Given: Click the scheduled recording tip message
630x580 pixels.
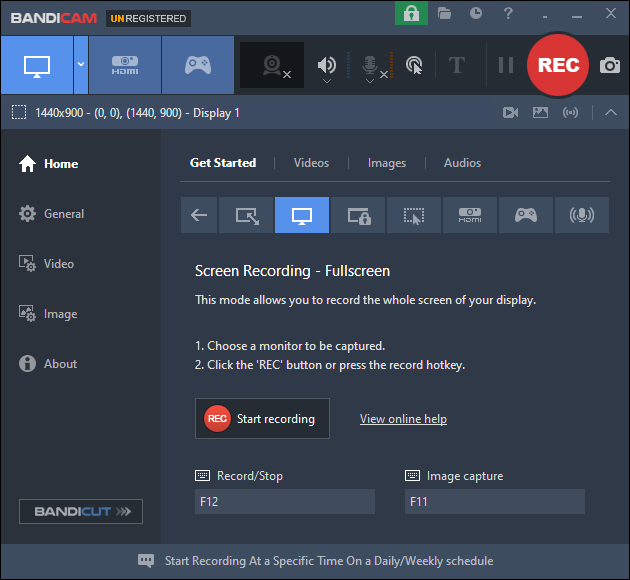Looking at the screenshot, I should click(x=329, y=561).
